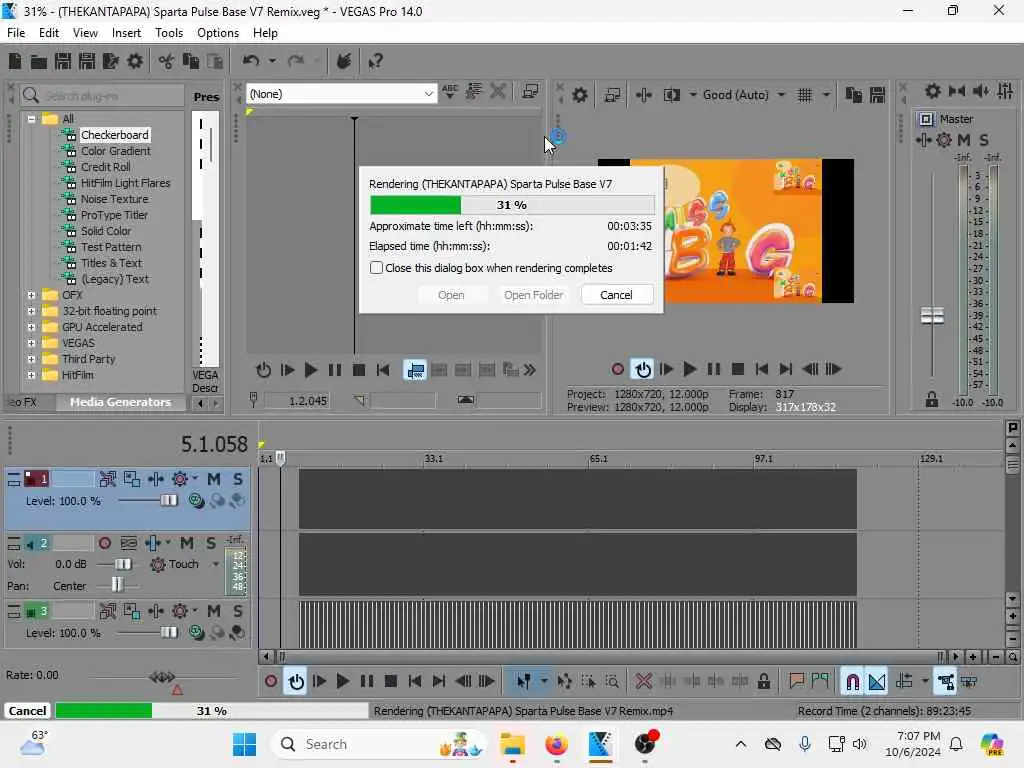Open Touch automation mode dropdown on track 2
Image resolution: width=1024 pixels, height=768 pixels.
(x=216, y=564)
